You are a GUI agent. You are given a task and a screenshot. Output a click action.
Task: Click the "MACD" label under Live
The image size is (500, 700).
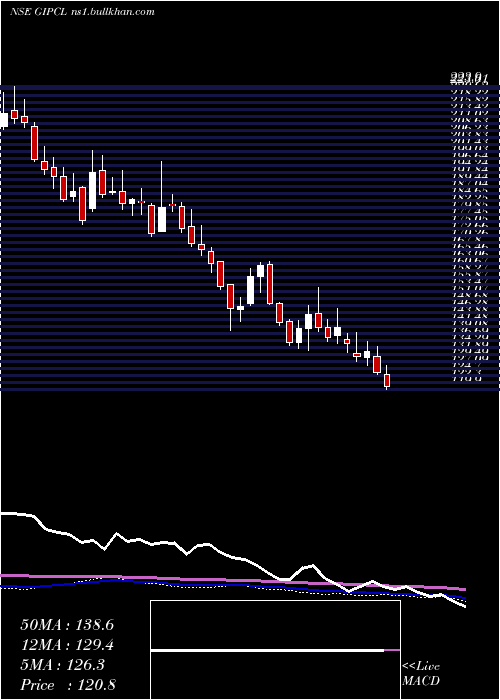click(x=421, y=681)
